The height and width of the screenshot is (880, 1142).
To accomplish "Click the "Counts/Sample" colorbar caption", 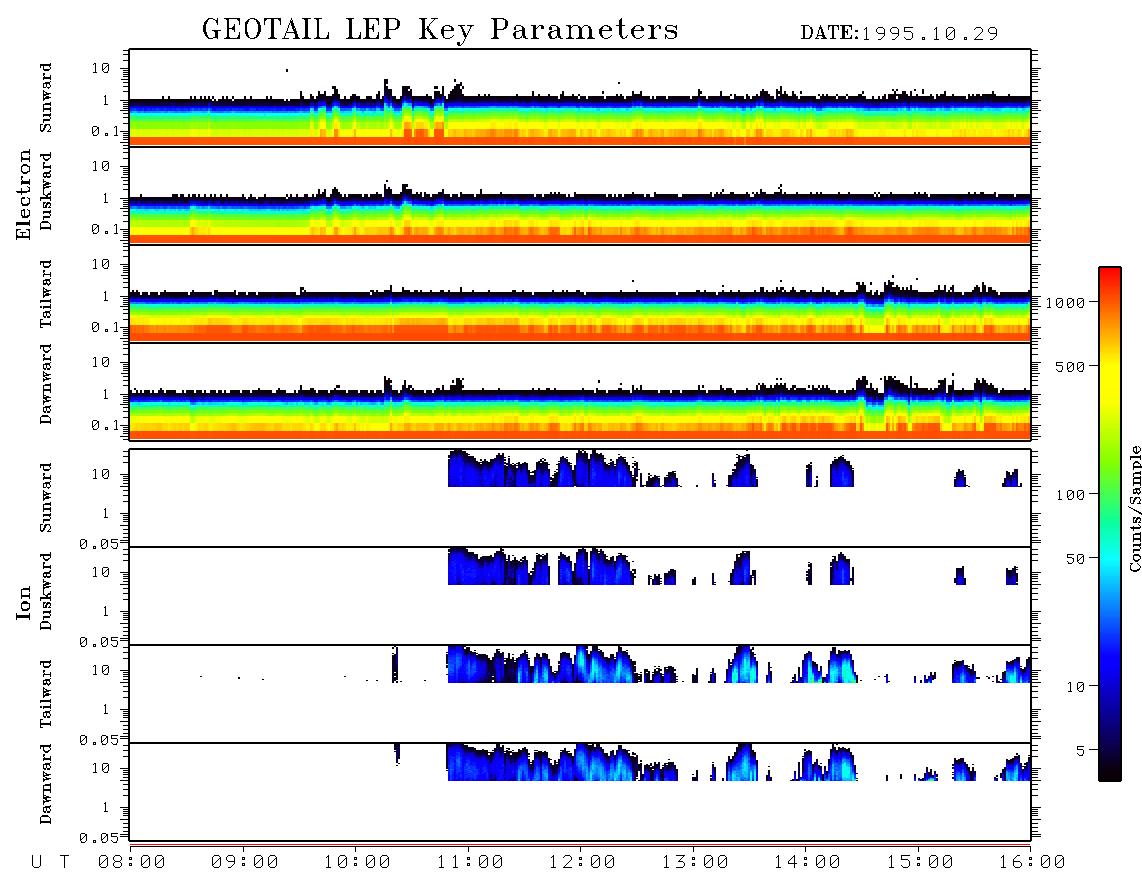I will pos(1135,509).
